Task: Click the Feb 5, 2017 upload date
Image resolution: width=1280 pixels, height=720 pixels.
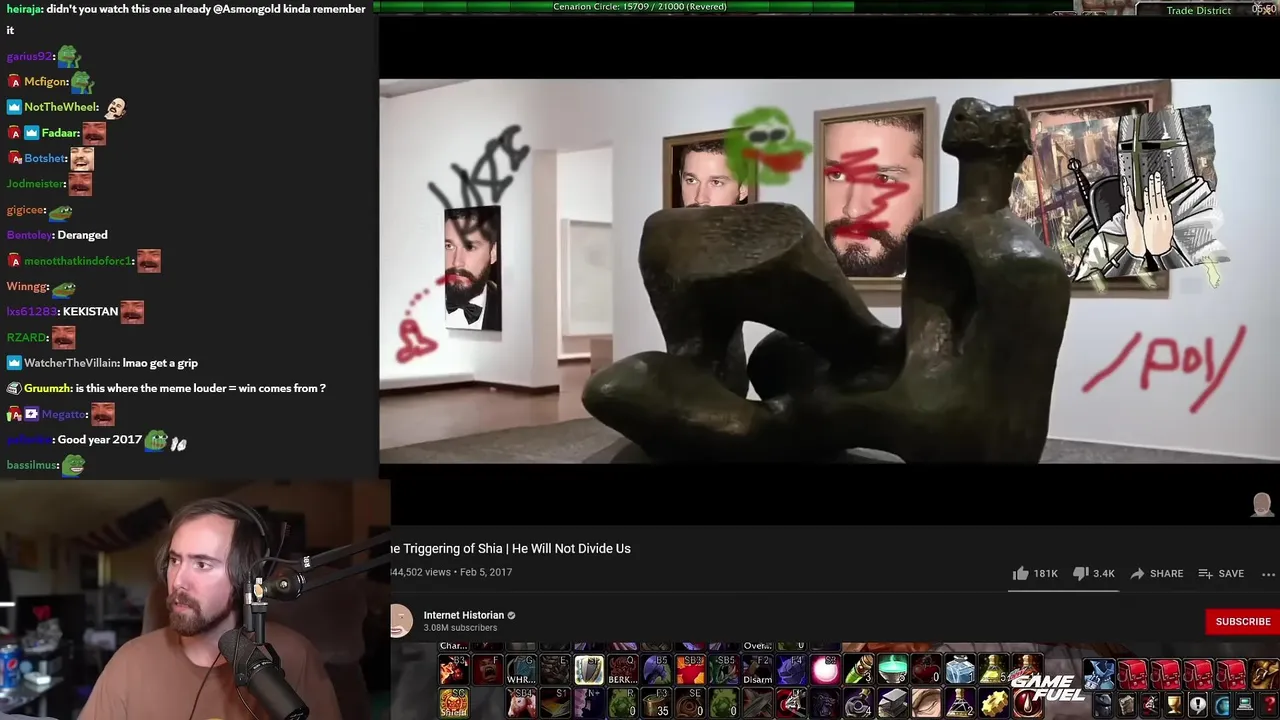Action: click(486, 572)
